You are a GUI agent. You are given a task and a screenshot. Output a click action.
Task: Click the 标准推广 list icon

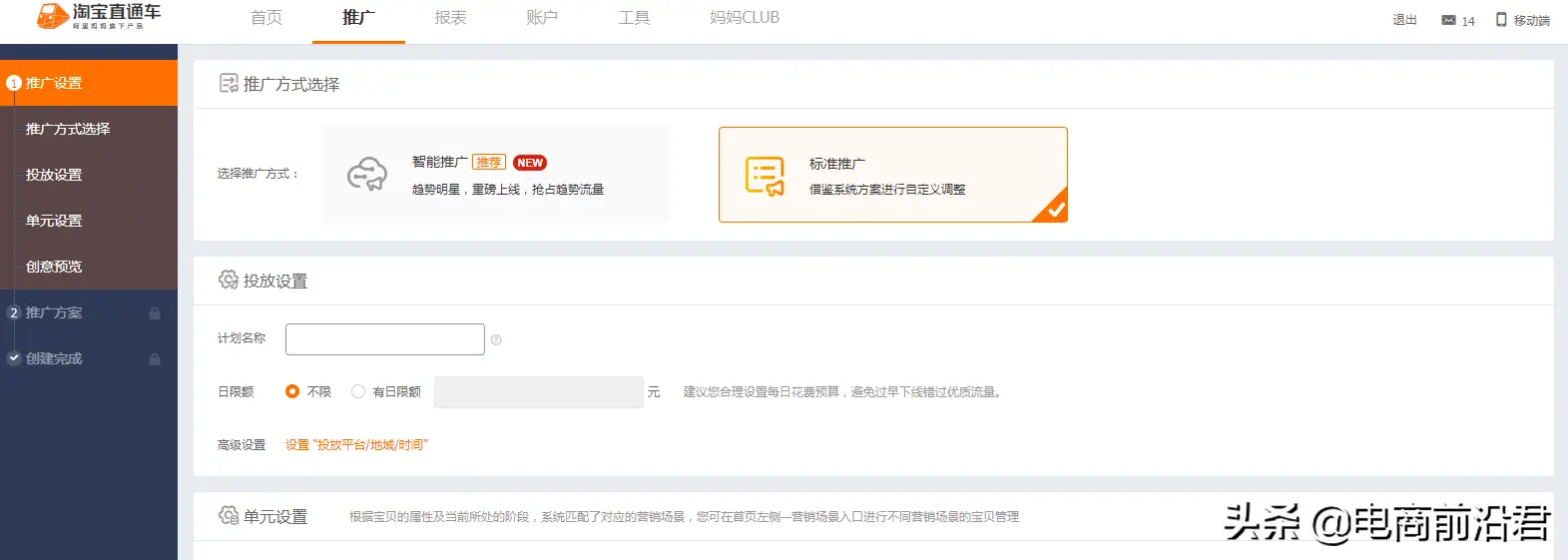[765, 176]
